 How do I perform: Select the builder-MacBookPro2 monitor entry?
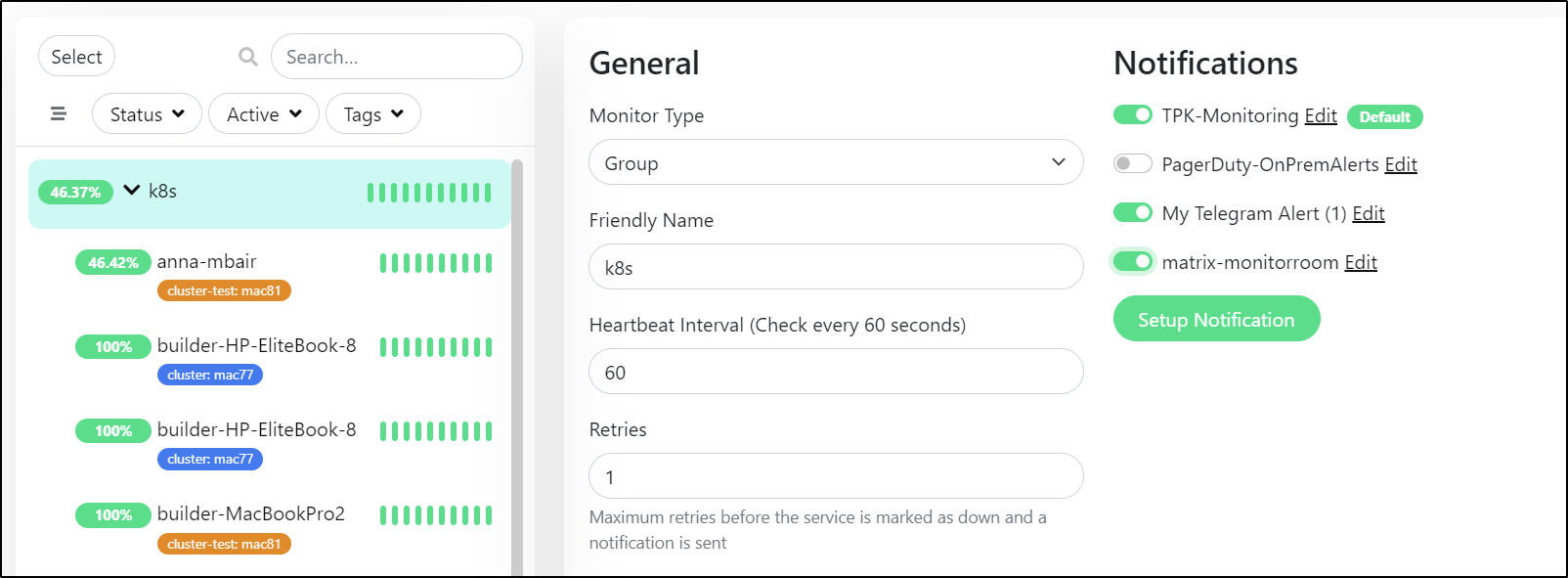pyautogui.click(x=270, y=528)
